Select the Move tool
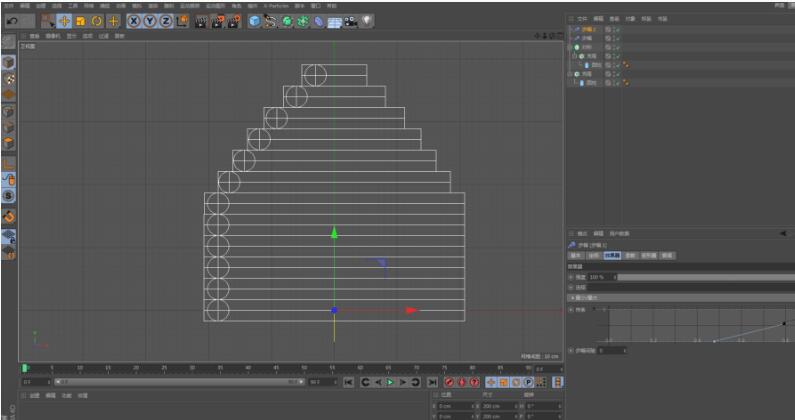 (65, 20)
